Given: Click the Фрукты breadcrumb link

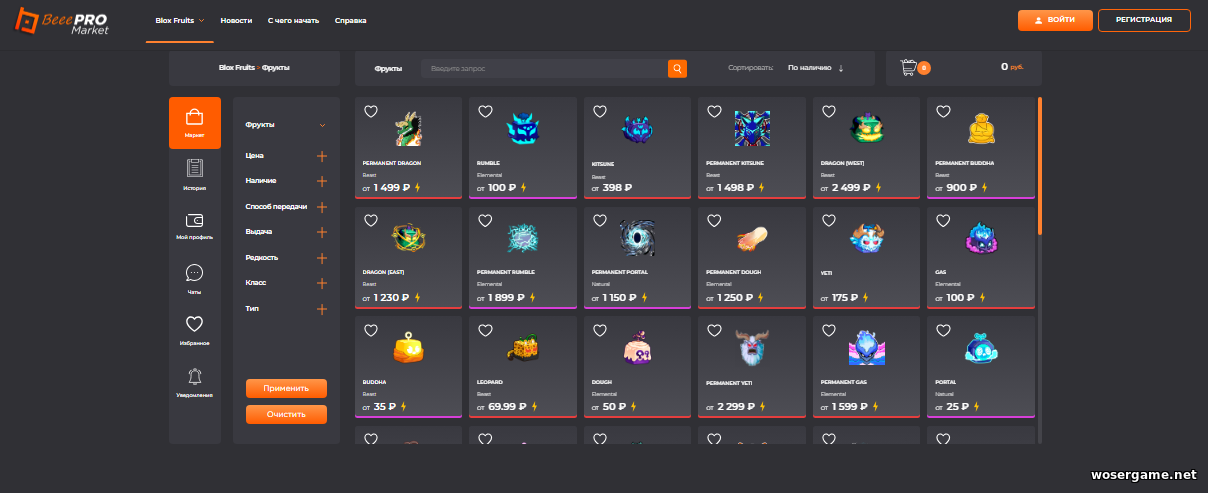Looking at the screenshot, I should click(276, 68).
